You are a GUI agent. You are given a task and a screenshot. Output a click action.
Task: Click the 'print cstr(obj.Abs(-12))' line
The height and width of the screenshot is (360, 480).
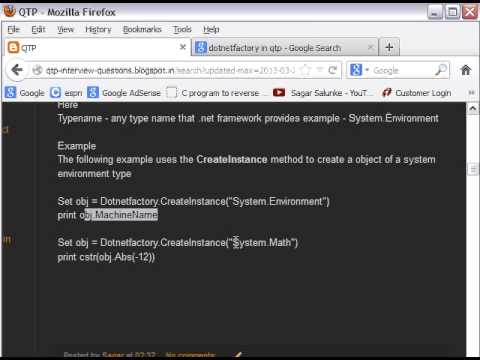106,257
